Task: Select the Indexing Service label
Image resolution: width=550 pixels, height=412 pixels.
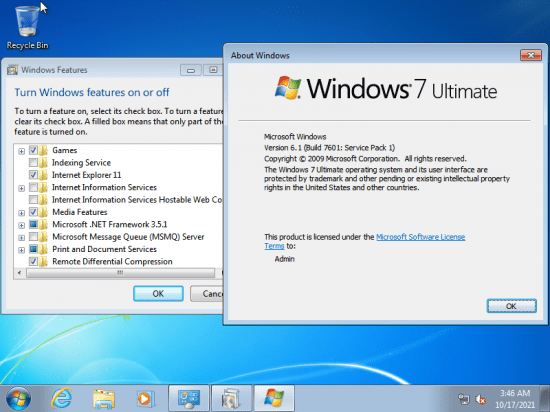Action: (81, 163)
